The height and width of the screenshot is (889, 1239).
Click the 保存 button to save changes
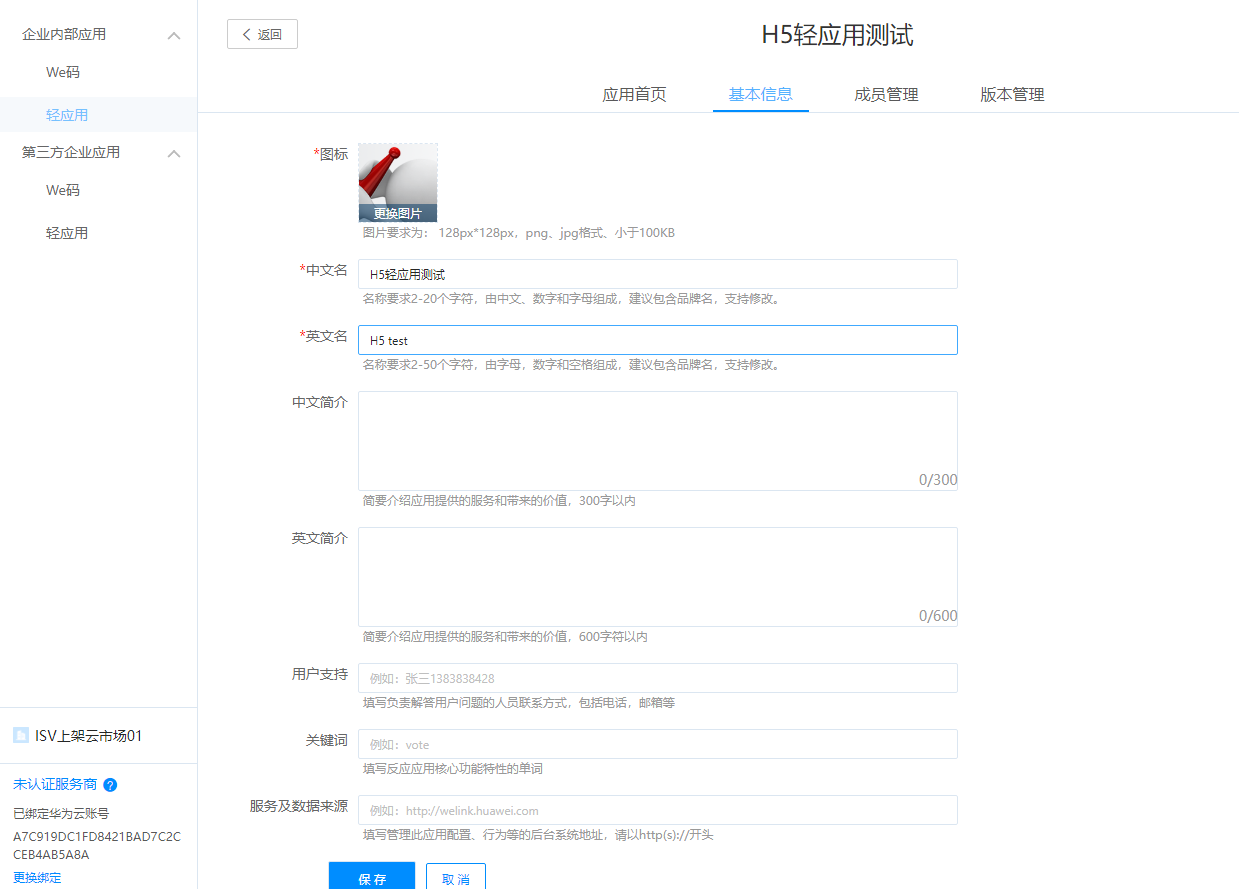pos(371,876)
